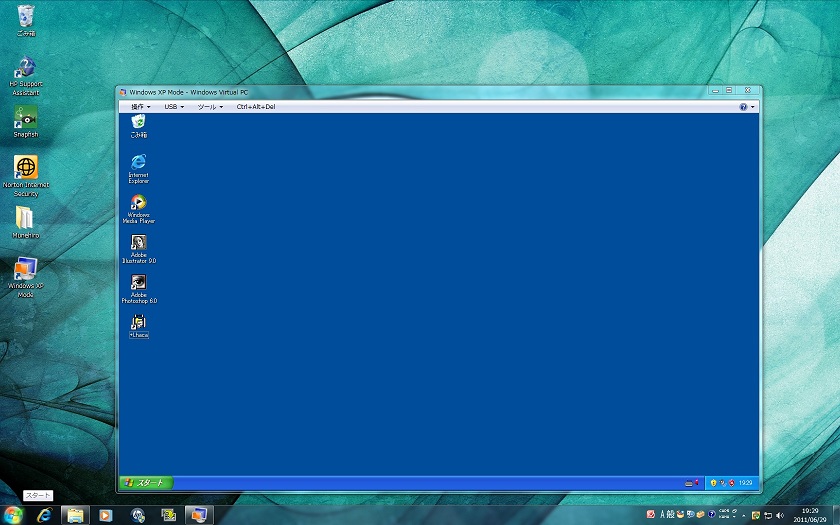Minimize the Windows XP Mode window
The height and width of the screenshot is (525, 840).
click(715, 91)
